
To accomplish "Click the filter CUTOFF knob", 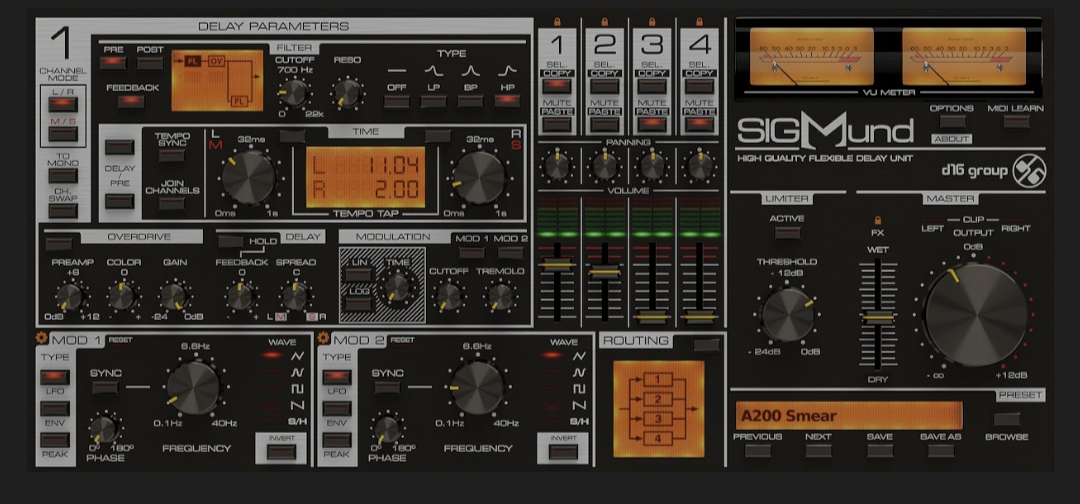I will [x=294, y=92].
